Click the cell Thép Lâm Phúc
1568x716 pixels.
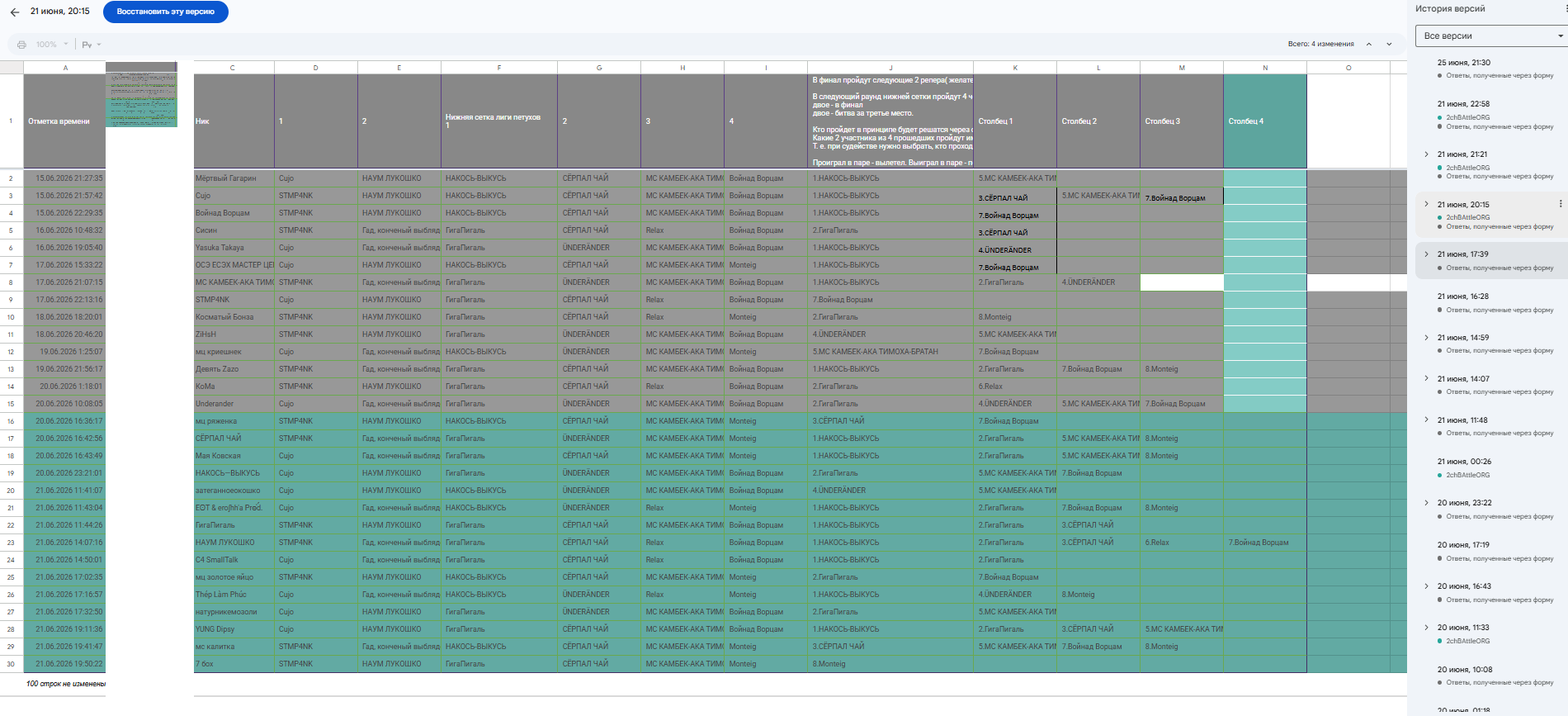pos(234,595)
